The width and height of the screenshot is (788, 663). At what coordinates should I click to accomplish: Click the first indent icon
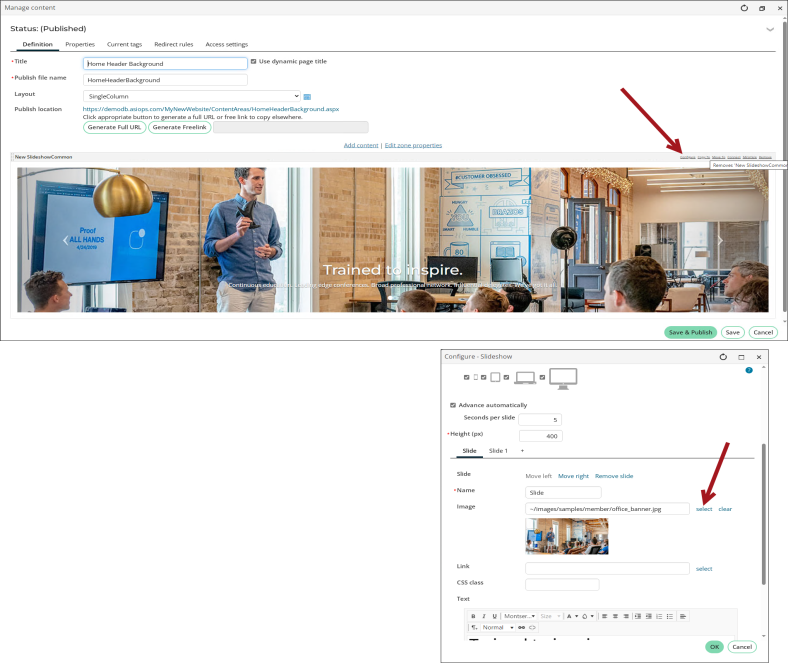coord(638,616)
